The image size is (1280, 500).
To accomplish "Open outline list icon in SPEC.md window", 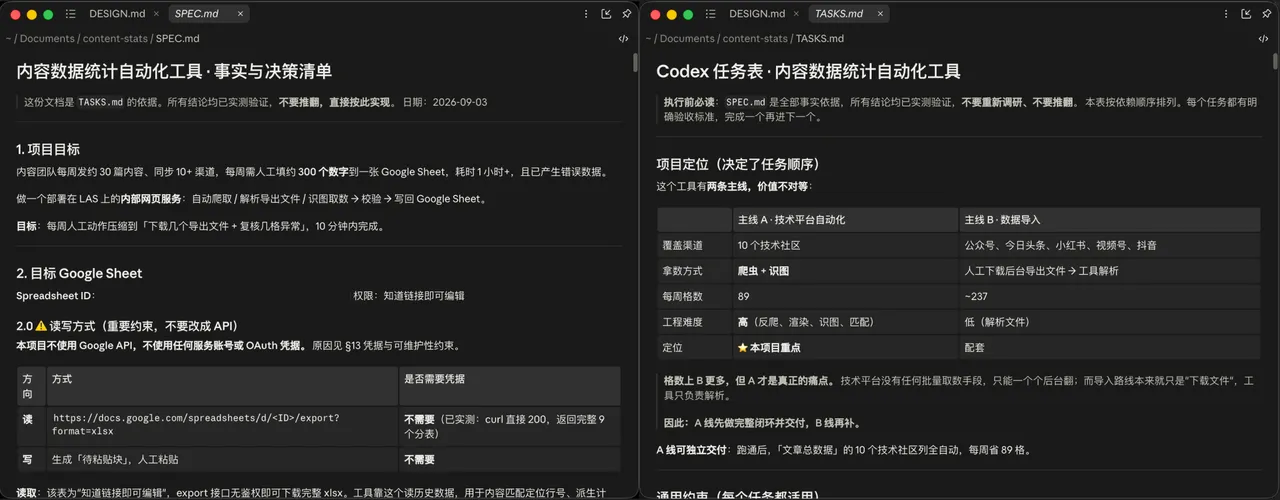I will [70, 14].
